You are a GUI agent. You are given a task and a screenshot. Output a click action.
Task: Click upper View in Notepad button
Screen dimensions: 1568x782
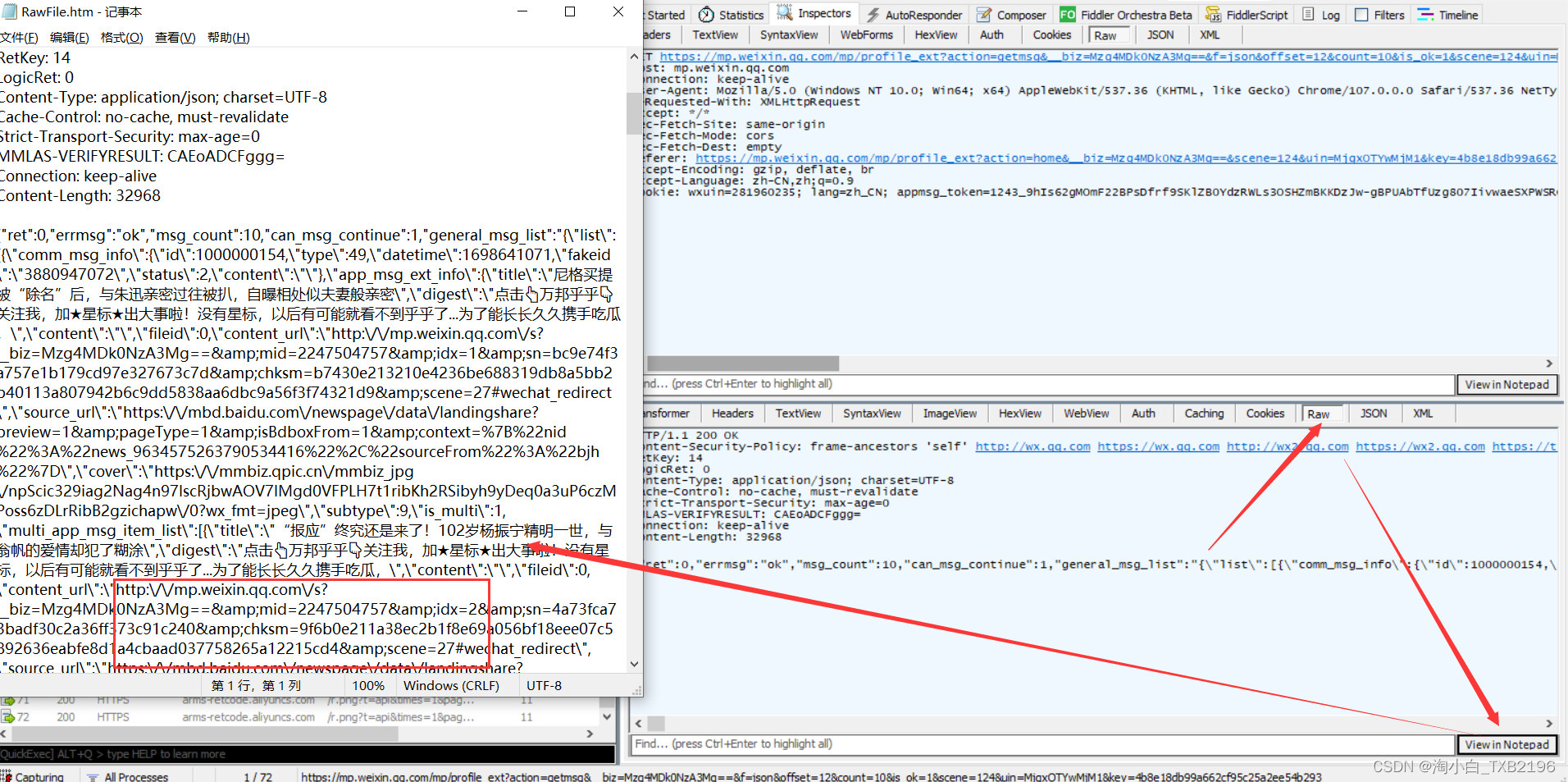coord(1506,384)
